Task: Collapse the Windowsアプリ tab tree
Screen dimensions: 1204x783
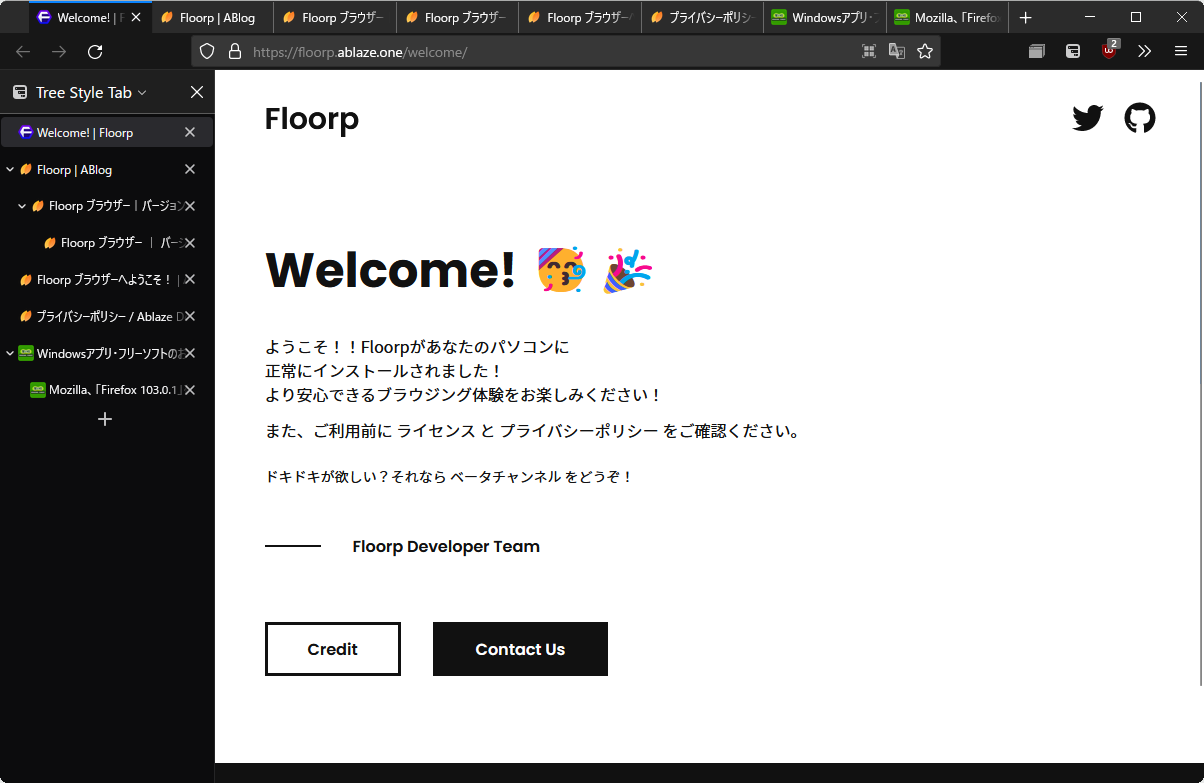Action: 8,353
